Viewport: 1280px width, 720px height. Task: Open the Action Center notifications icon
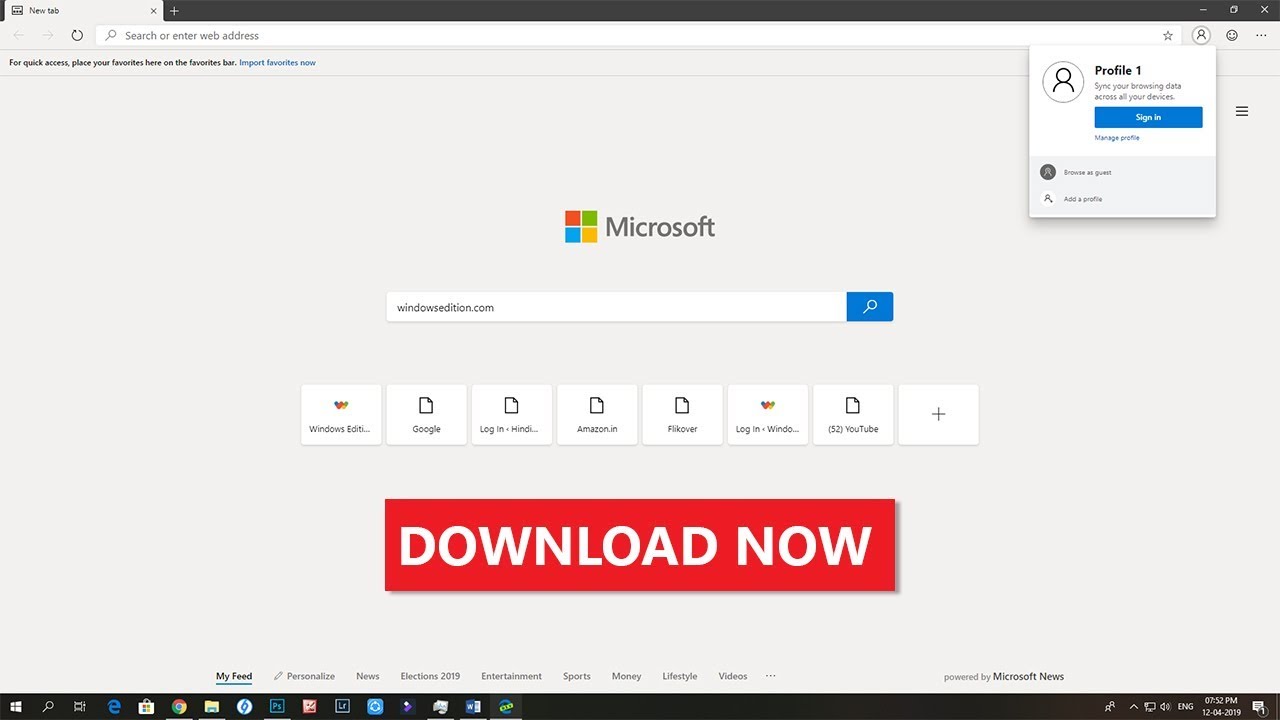1259,707
